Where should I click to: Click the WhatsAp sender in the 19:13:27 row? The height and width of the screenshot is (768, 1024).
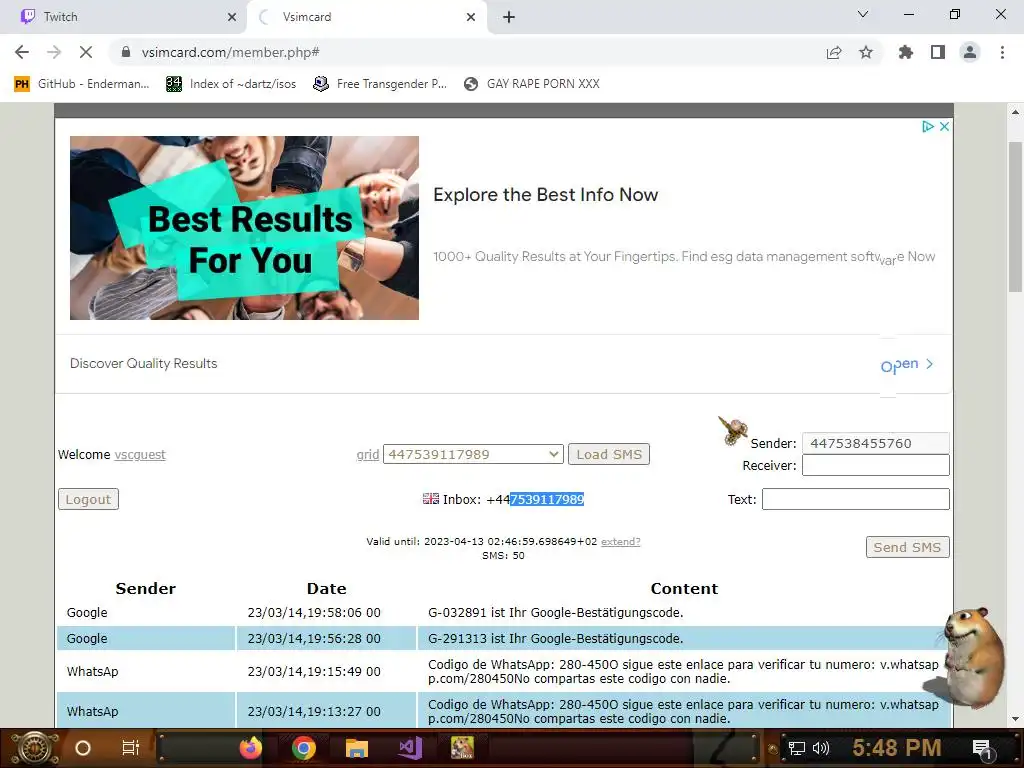(92, 711)
